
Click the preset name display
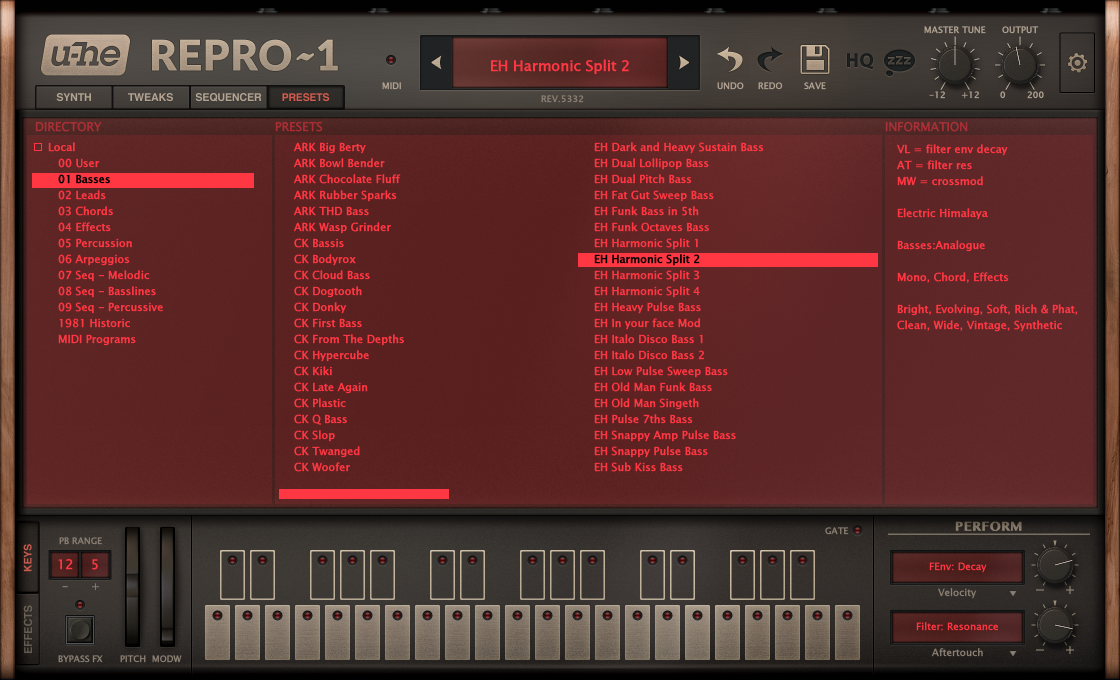[559, 64]
